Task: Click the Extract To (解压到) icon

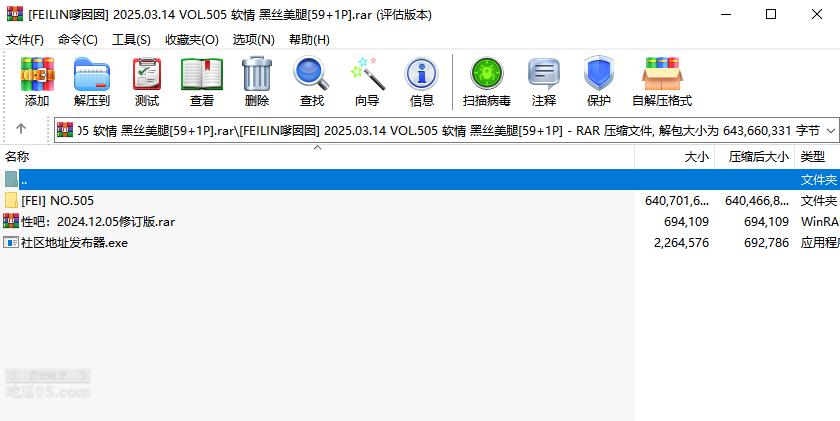Action: tap(92, 82)
